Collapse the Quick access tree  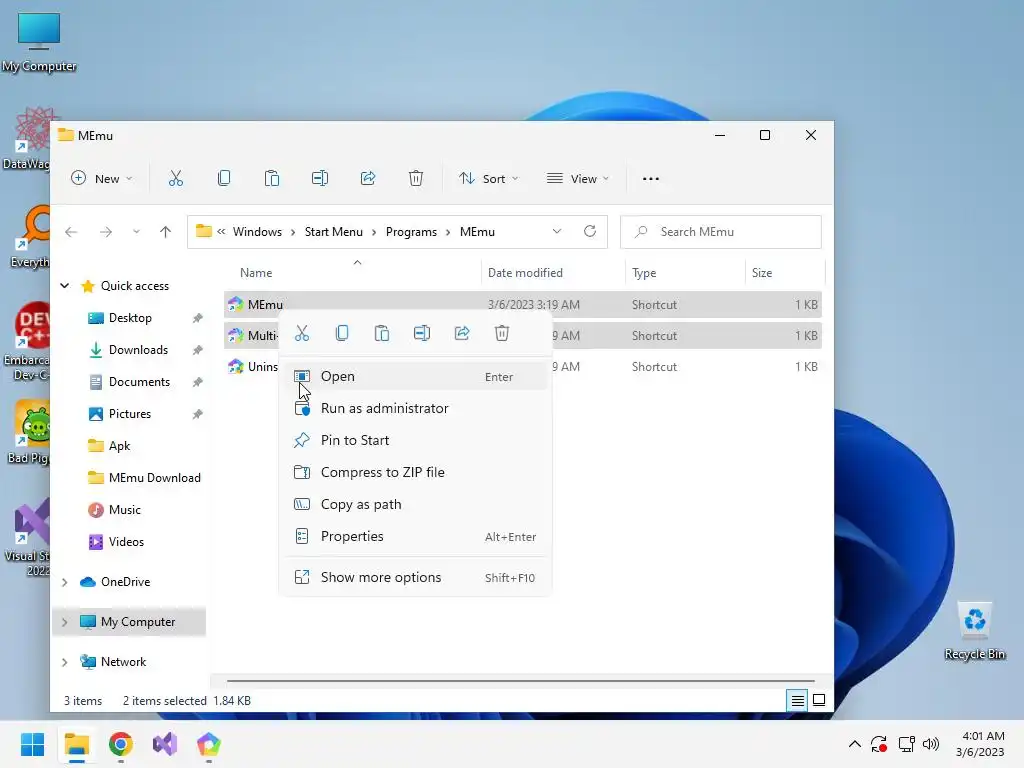click(x=65, y=285)
